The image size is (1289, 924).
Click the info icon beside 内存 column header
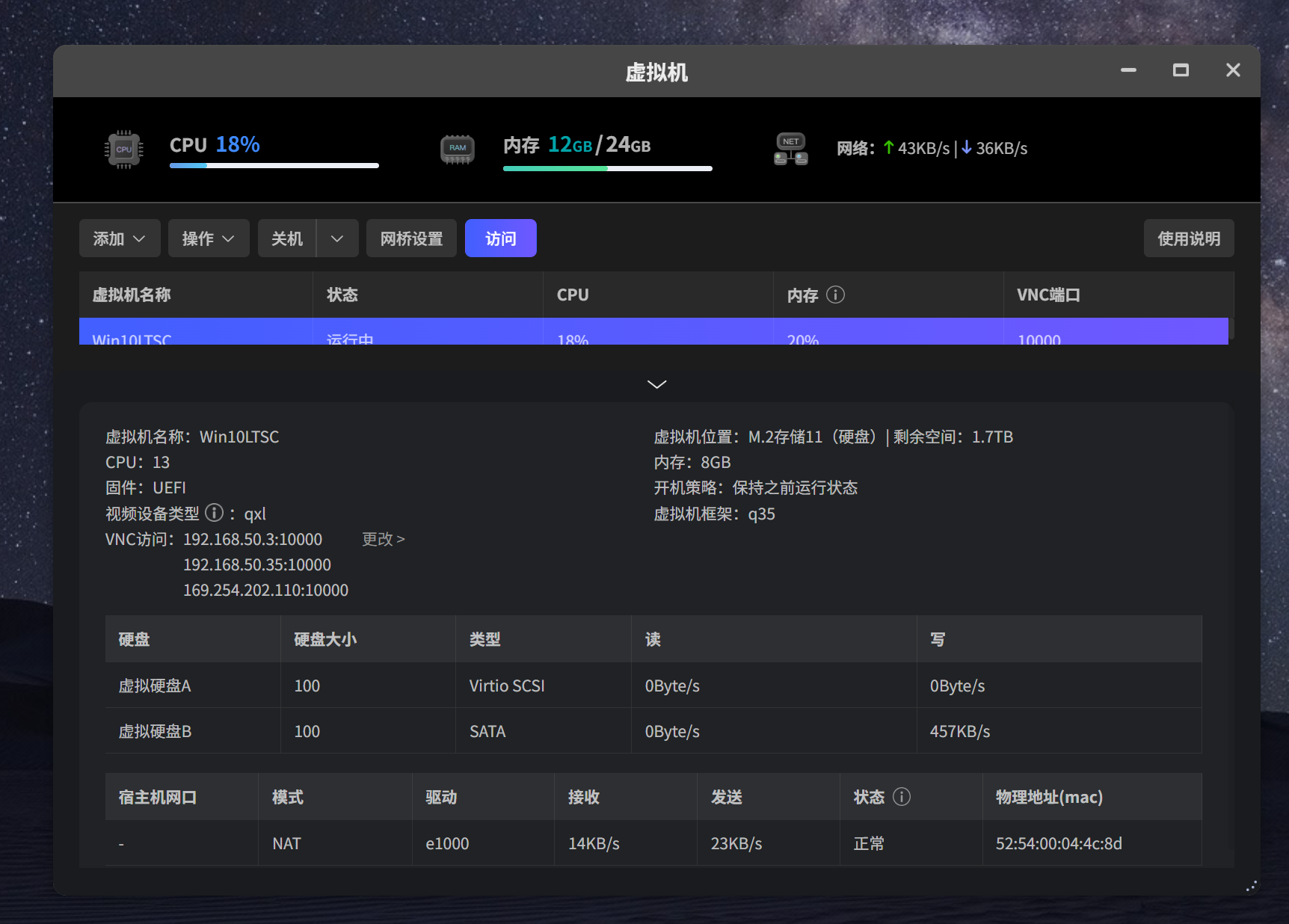point(836,295)
